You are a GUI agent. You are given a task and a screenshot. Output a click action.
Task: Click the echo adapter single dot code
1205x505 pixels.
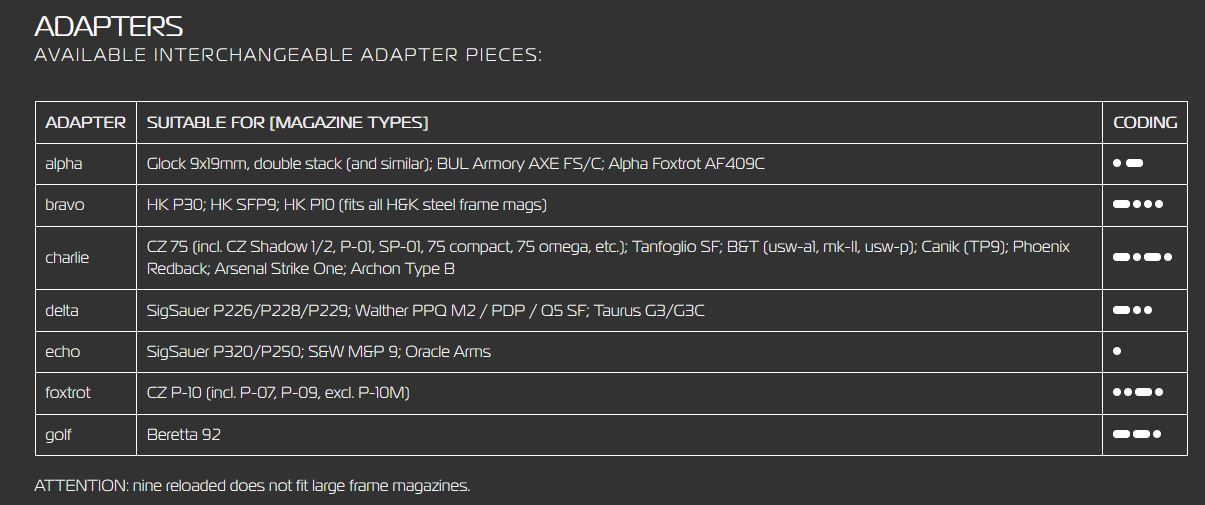coord(1117,351)
